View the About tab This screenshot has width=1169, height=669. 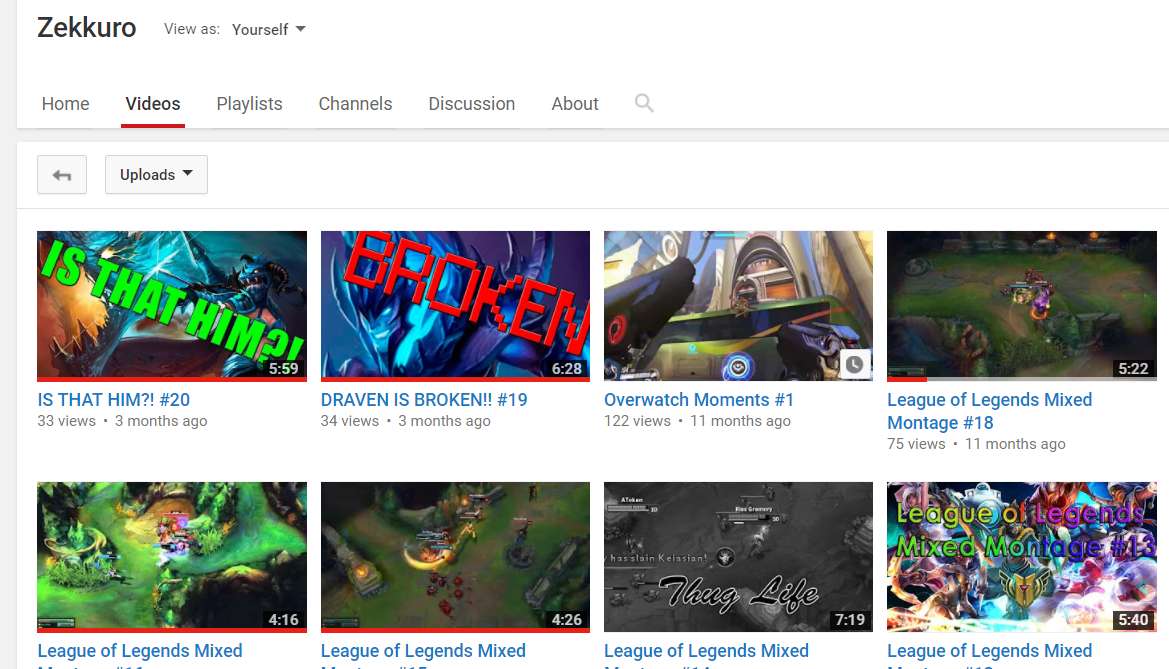pyautogui.click(x=575, y=104)
